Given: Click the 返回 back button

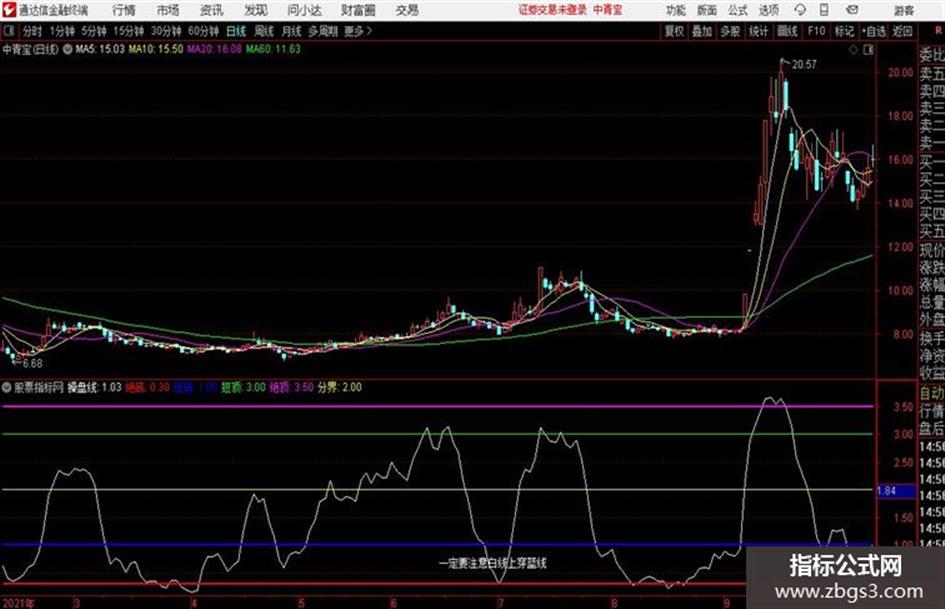Looking at the screenshot, I should click(902, 31).
